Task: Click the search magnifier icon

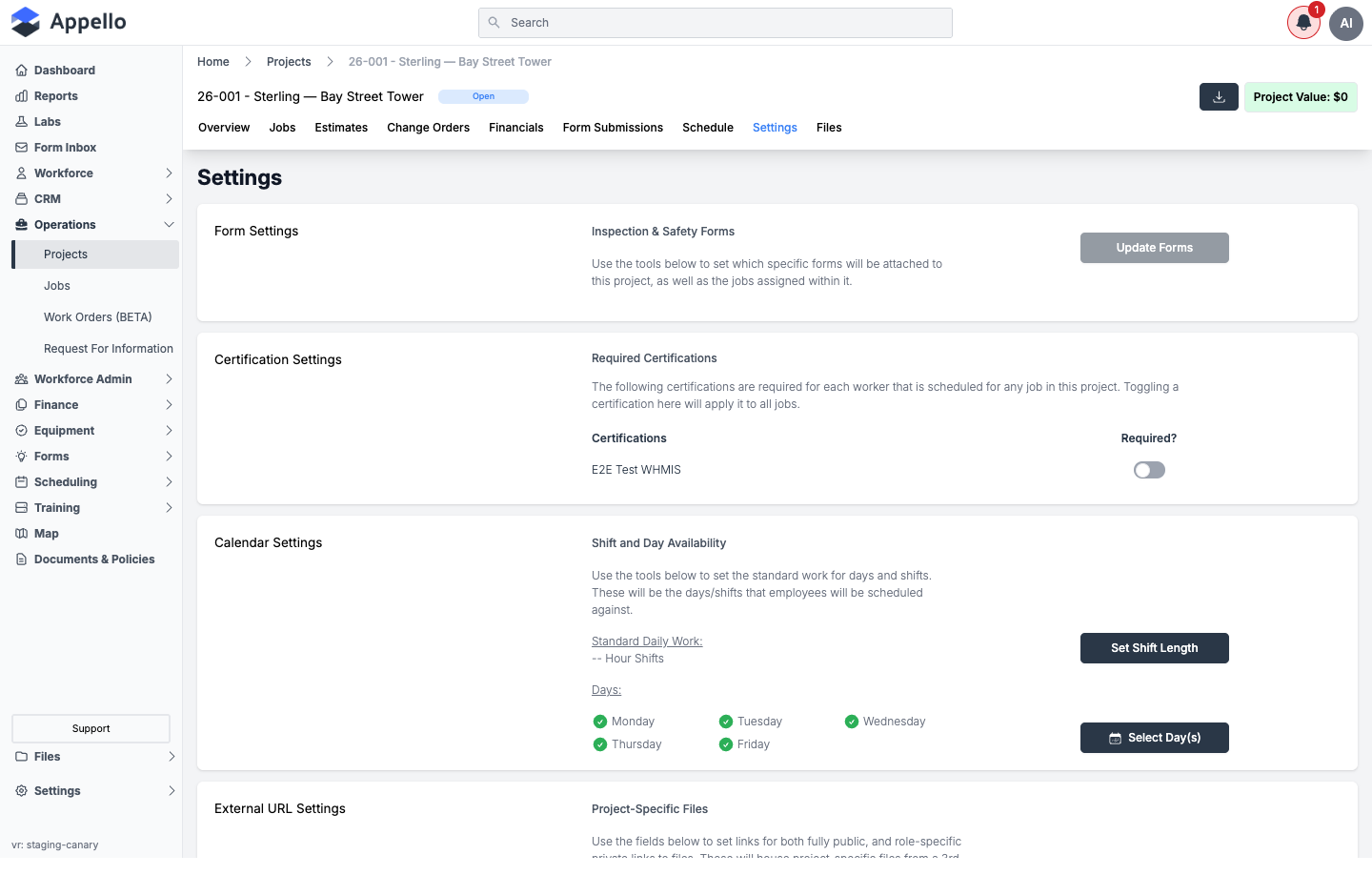Action: point(494,23)
